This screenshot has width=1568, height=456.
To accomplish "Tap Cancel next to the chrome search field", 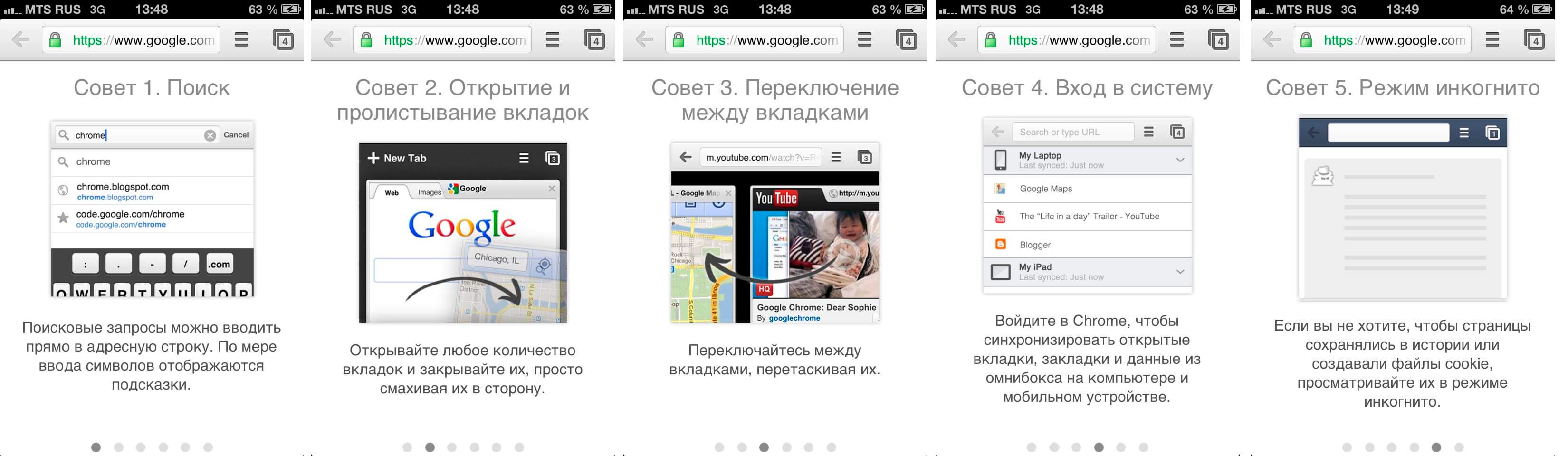I will click(236, 135).
